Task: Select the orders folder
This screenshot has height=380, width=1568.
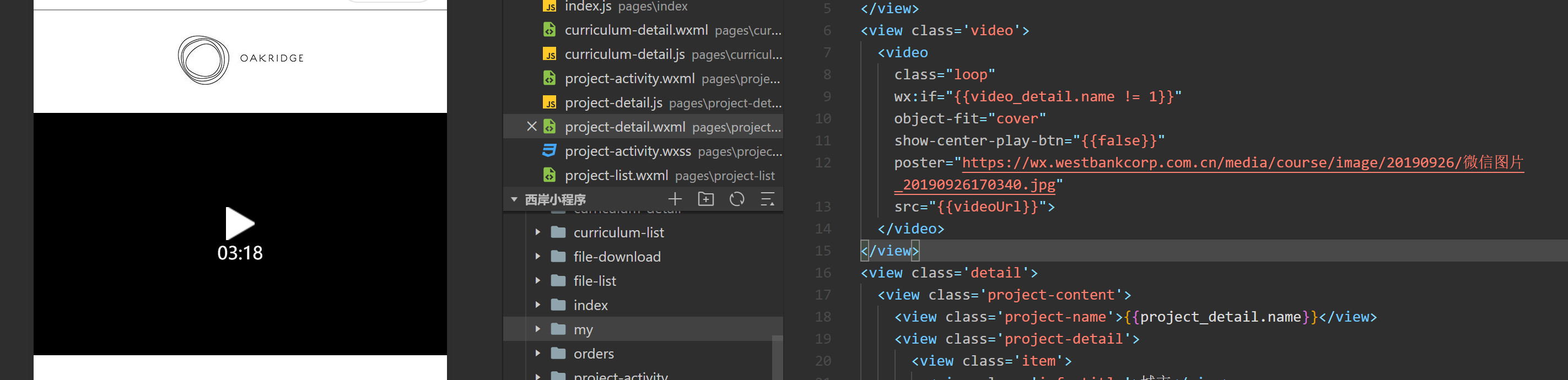Action: coord(643,353)
